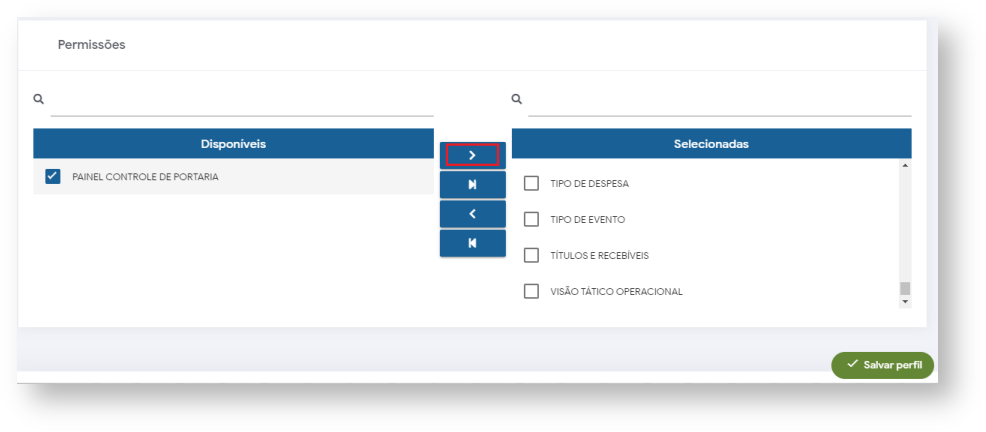The image size is (986, 432).
Task: Click the move all left button
Action: tap(472, 243)
